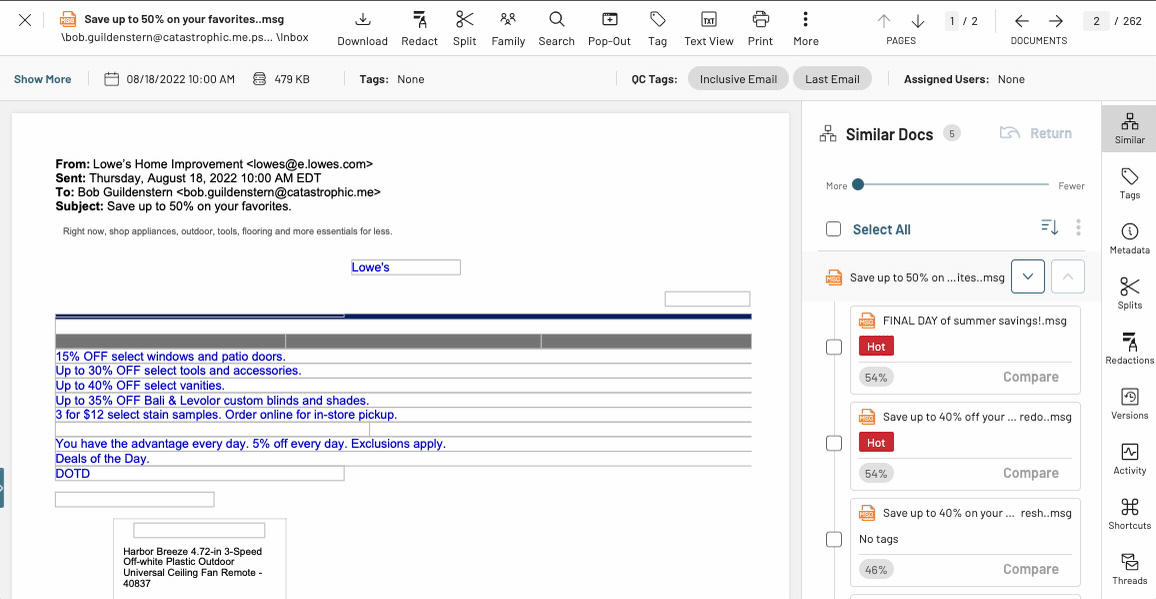Viewport: 1156px width, 599px height.
Task: Open the Activity side panel tab
Action: 1129,459
